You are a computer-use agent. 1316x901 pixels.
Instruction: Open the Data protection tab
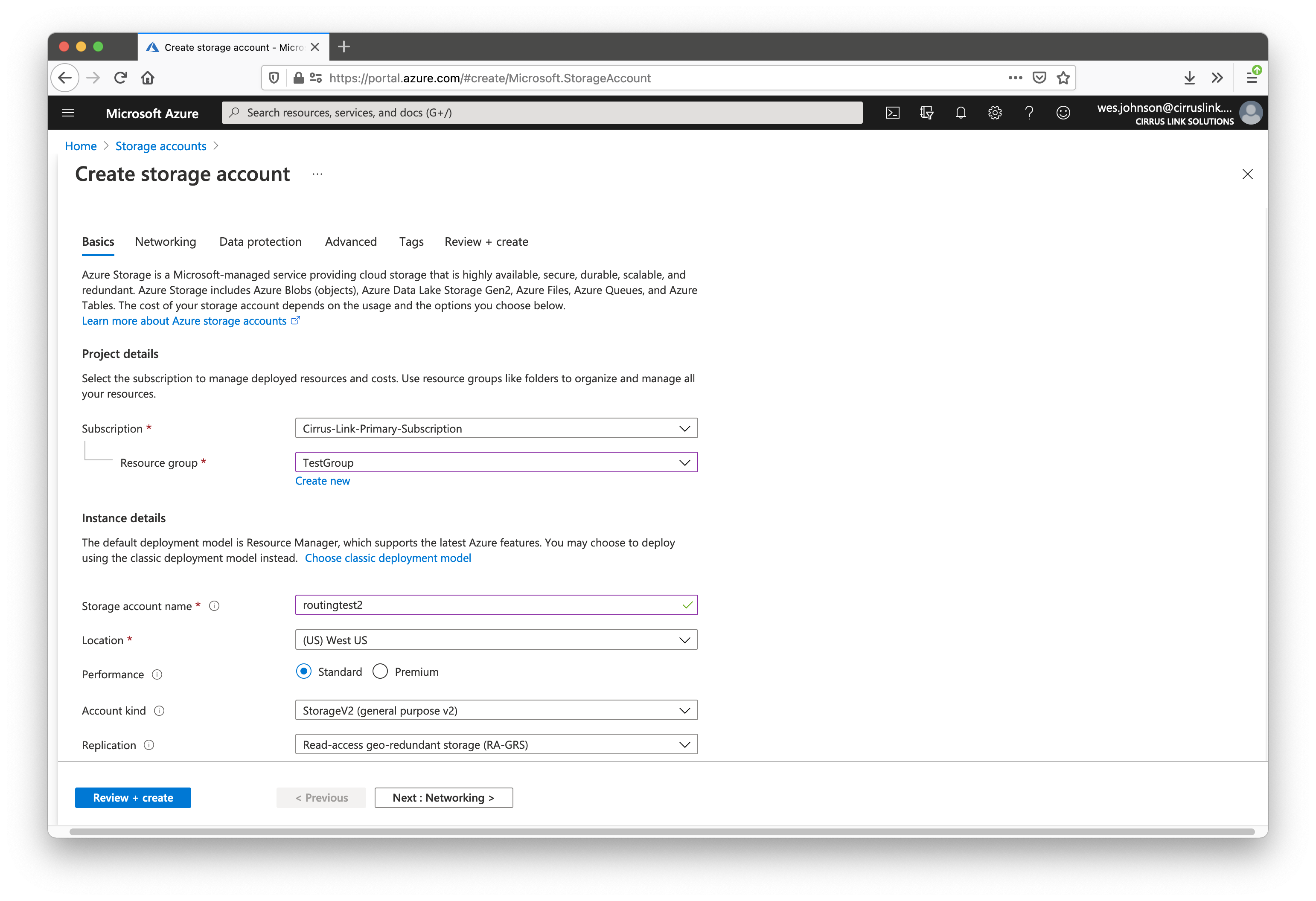click(x=260, y=241)
